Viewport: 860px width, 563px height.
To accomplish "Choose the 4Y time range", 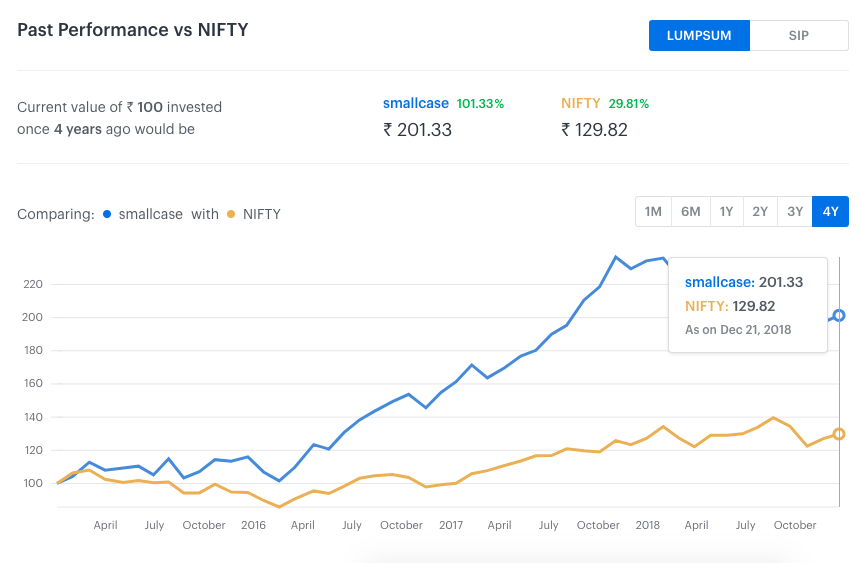I will coord(830,212).
